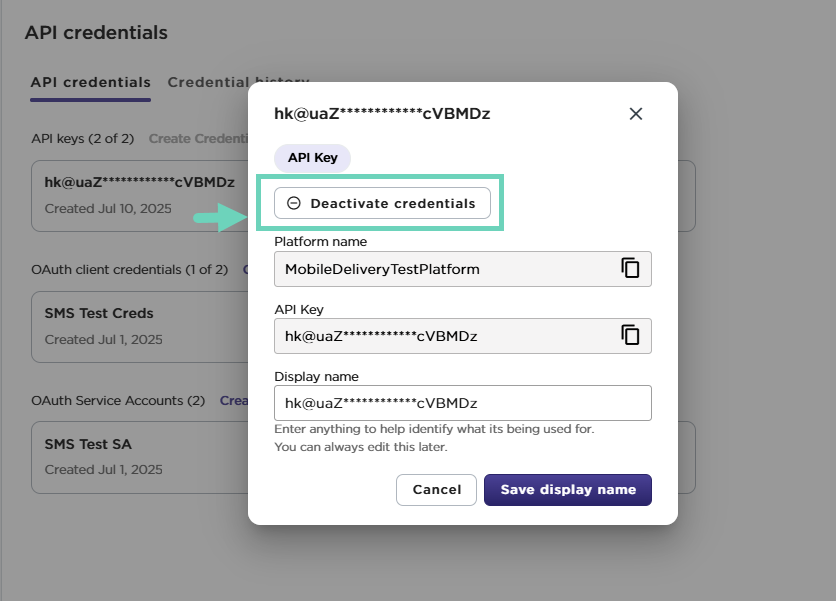836x601 pixels.
Task: Open the hk@uaZ API key card
Action: (140, 196)
